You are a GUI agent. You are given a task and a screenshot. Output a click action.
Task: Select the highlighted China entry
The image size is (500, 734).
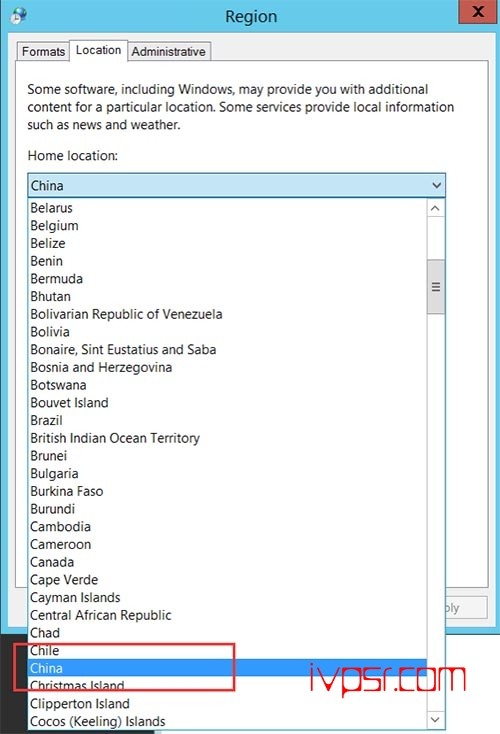[228, 668]
